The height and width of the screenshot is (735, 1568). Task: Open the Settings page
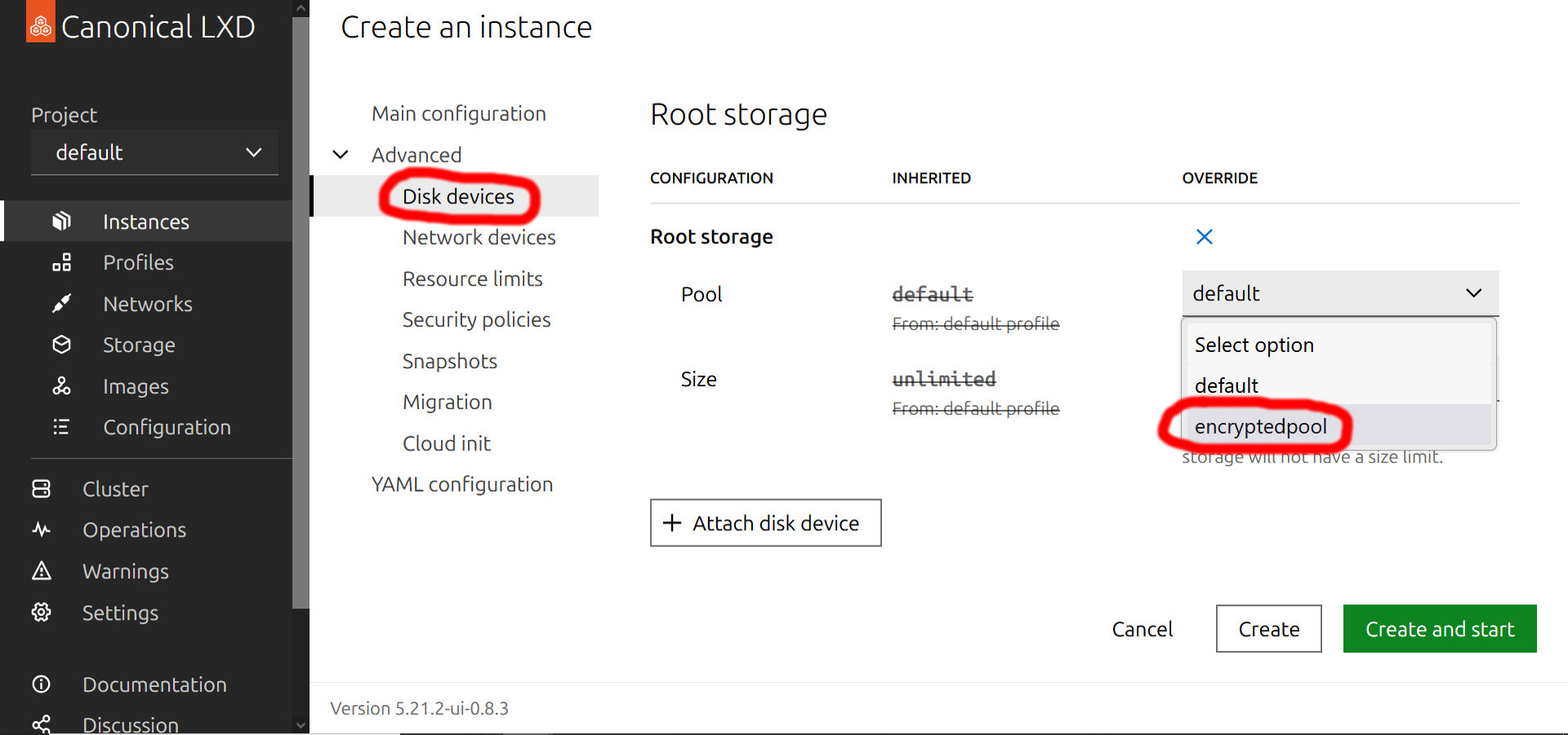click(x=120, y=612)
